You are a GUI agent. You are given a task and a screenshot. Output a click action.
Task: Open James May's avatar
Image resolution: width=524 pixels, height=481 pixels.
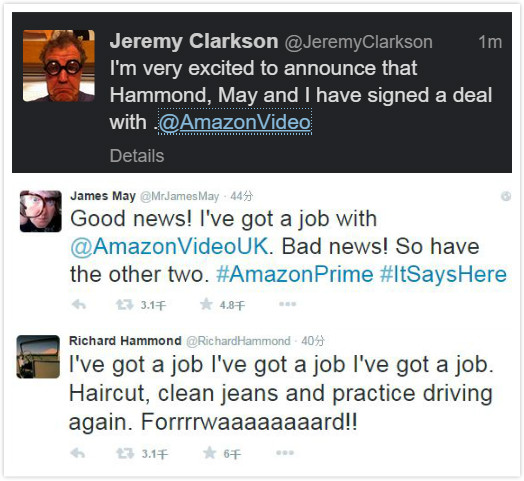[x=41, y=211]
